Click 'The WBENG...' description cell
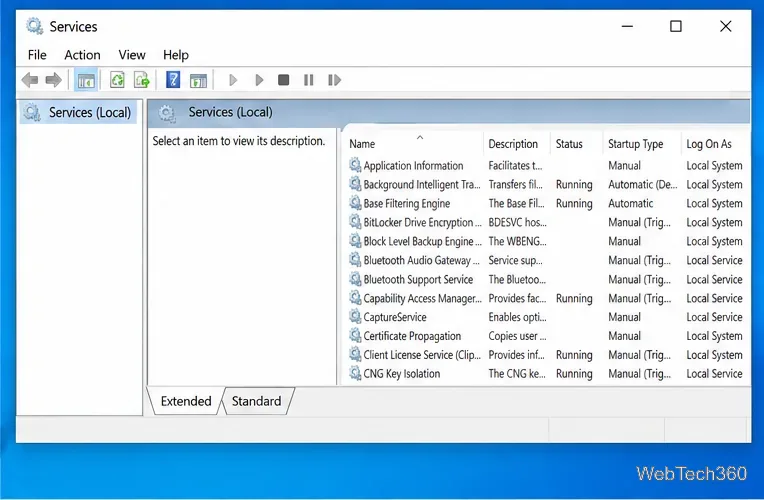 517,242
